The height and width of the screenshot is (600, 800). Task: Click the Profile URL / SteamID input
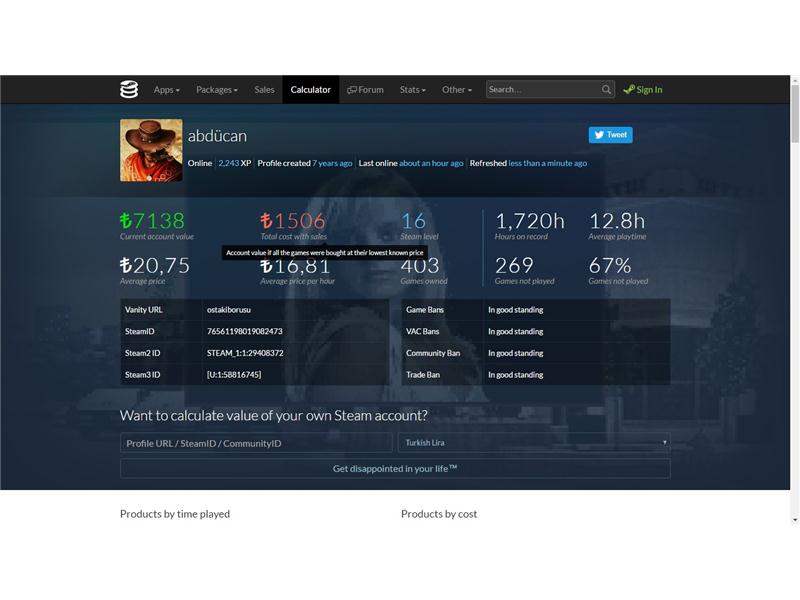click(256, 443)
